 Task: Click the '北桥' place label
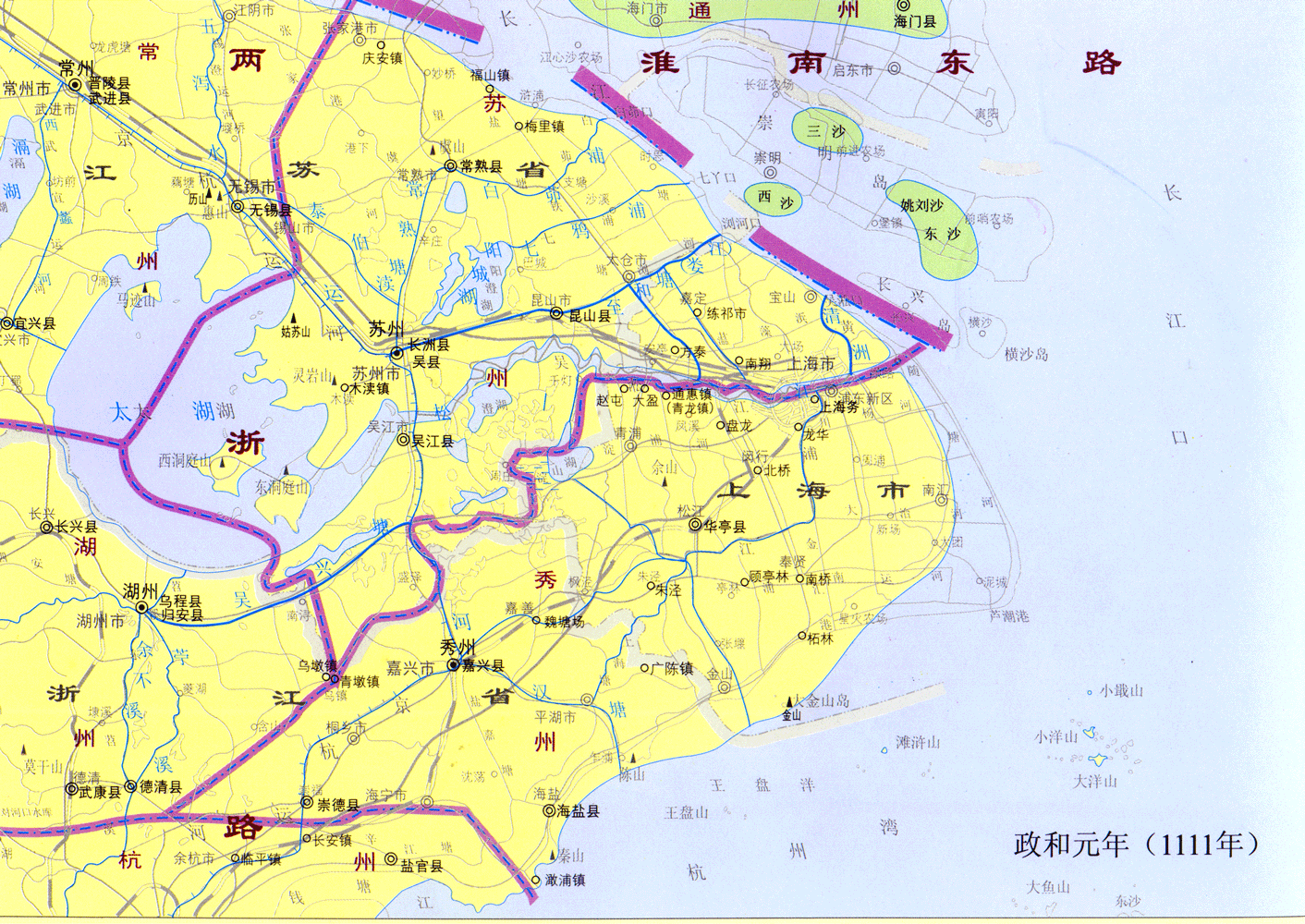coord(777,470)
